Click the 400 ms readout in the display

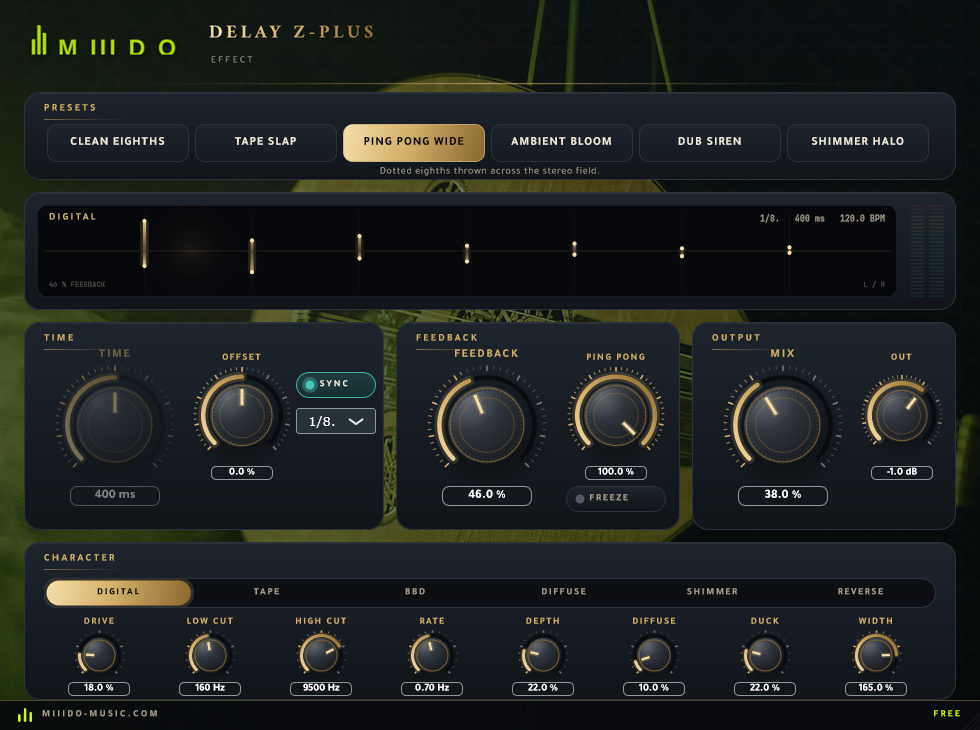(x=809, y=219)
